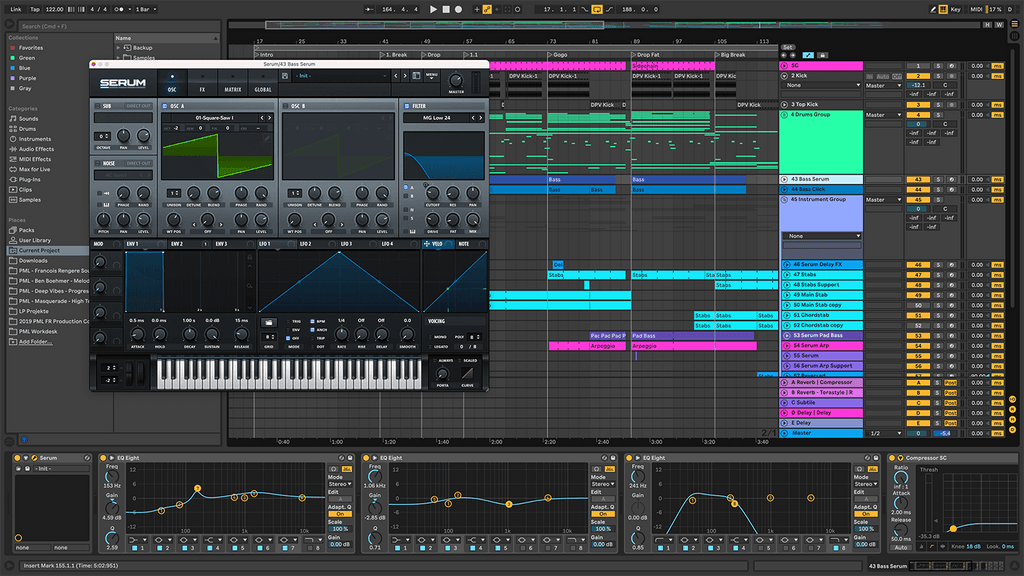
Task: Toggle the Loop switch in transport
Action: 597,9
